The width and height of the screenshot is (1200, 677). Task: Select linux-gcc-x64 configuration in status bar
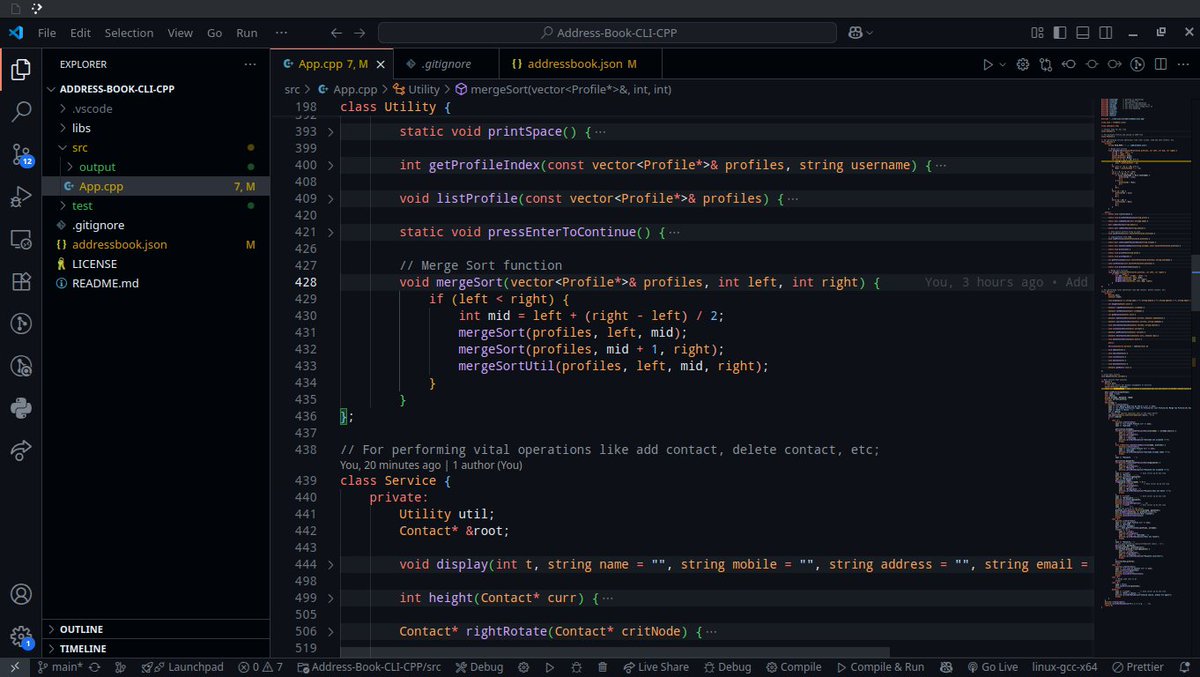coord(1064,667)
